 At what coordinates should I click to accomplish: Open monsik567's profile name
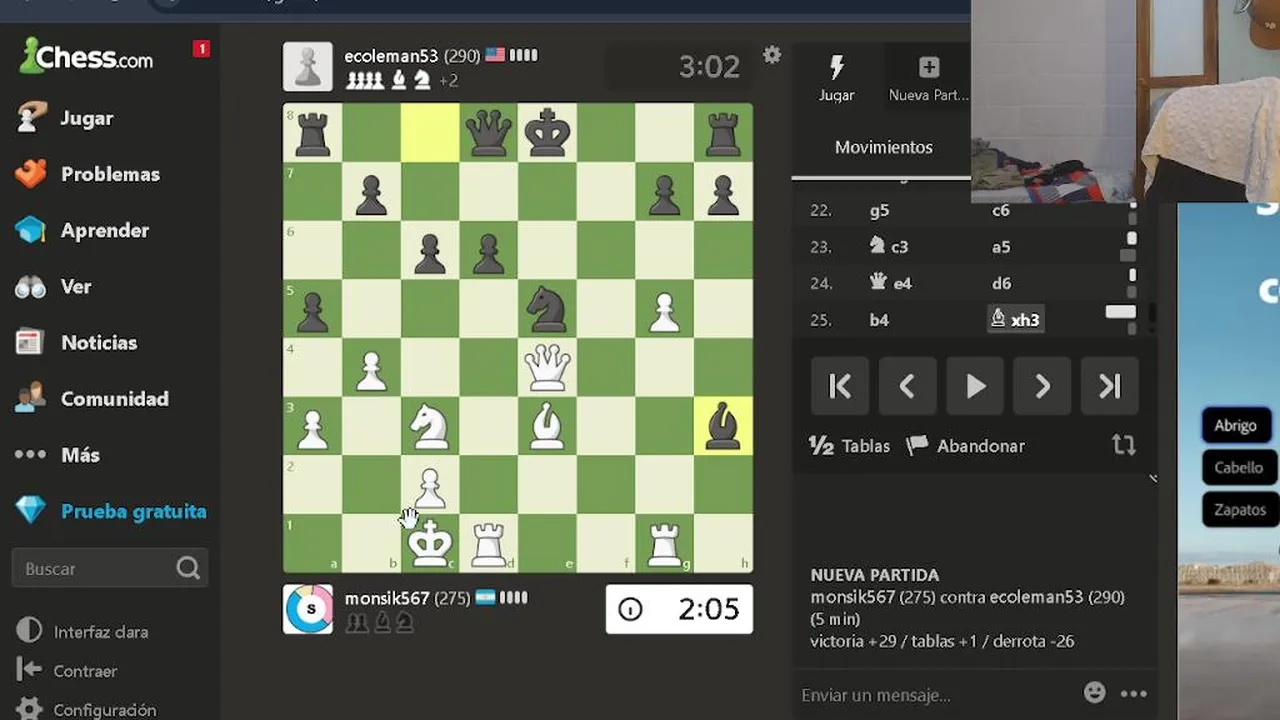pyautogui.click(x=387, y=598)
